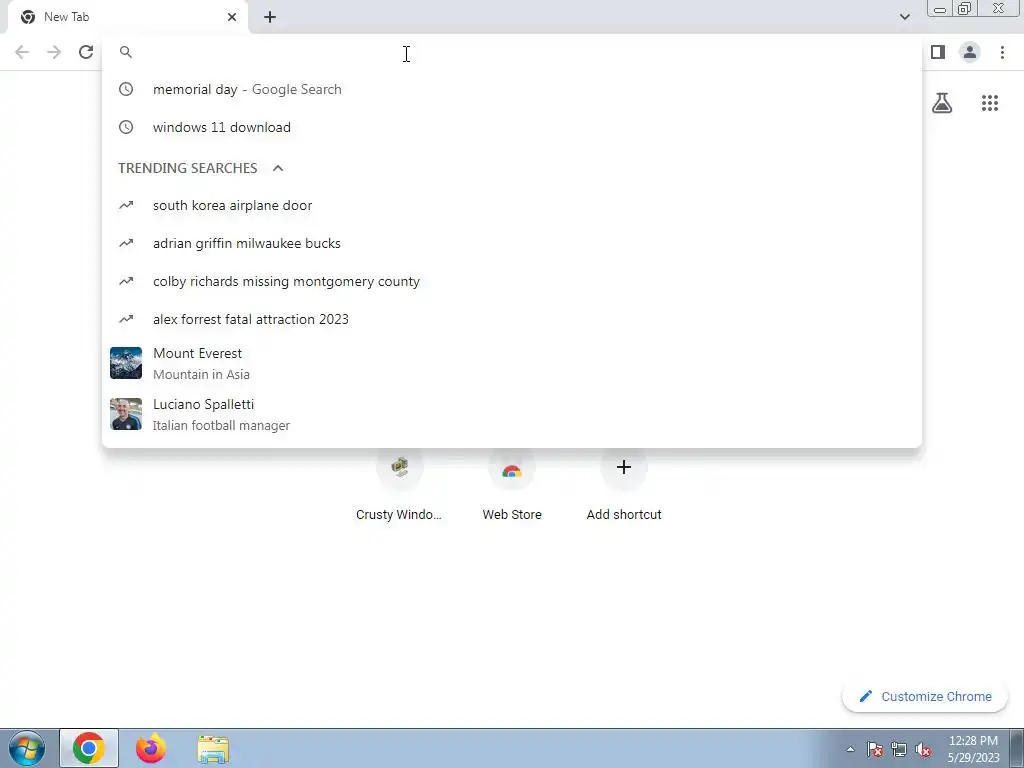Select the New Tab tab

tap(127, 17)
